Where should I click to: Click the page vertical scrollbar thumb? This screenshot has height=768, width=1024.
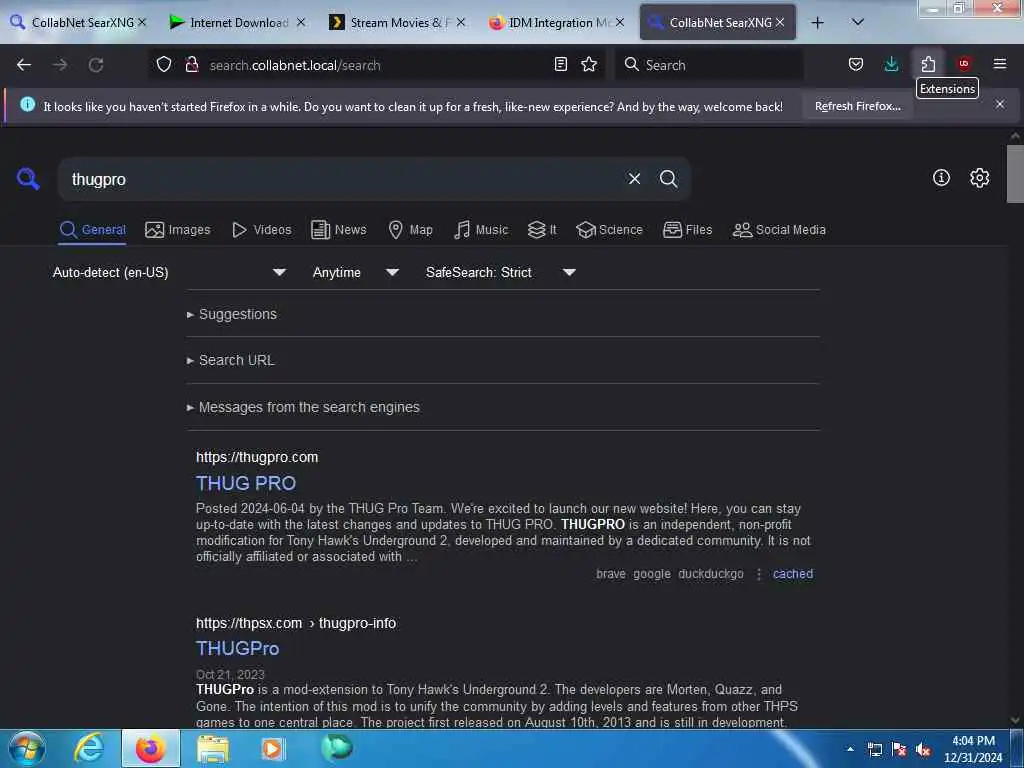point(1015,174)
